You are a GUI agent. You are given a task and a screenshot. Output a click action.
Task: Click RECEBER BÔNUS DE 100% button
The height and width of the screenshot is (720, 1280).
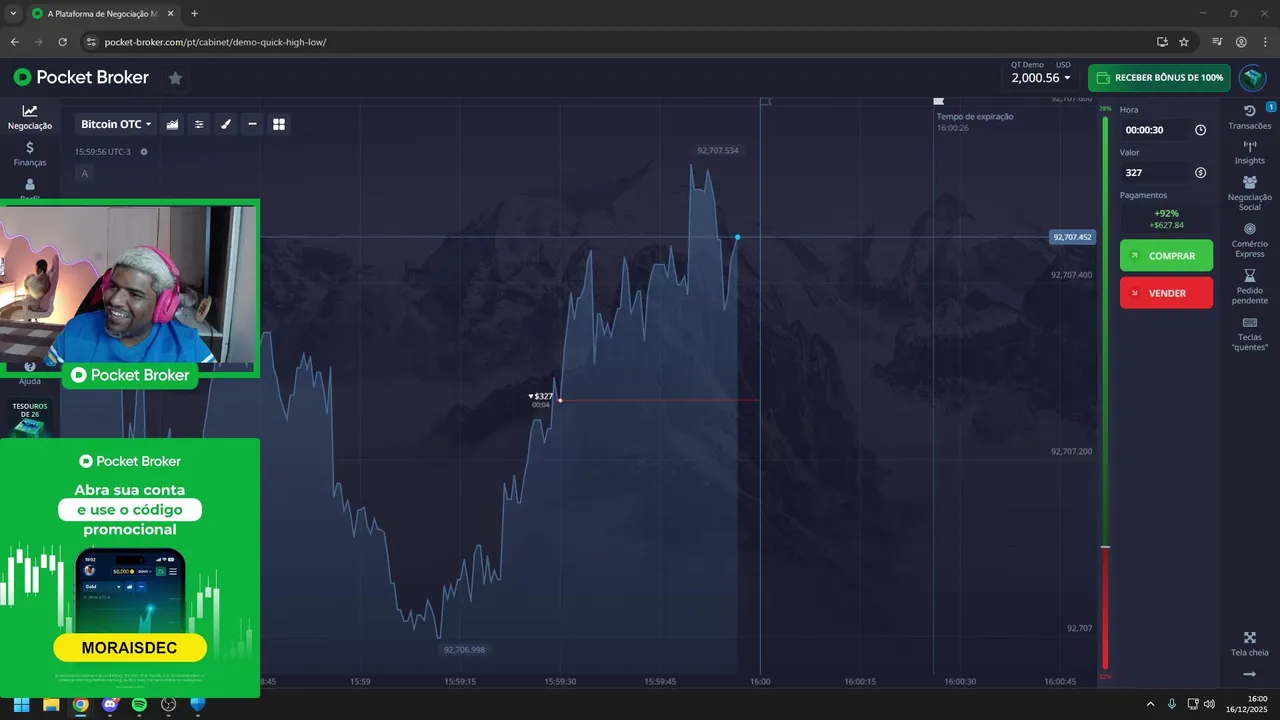[x=1159, y=78]
